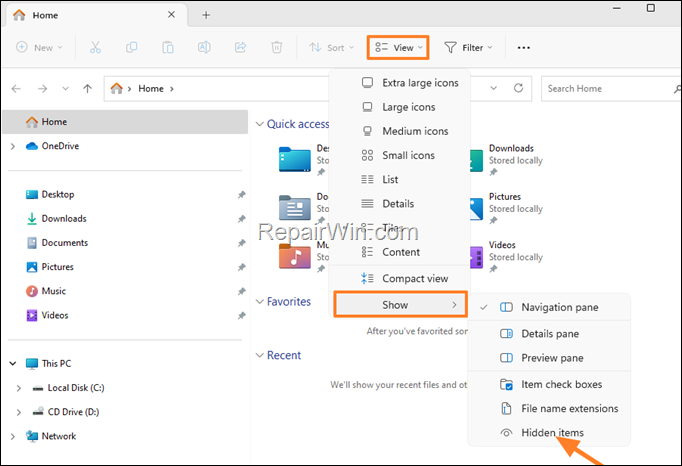This screenshot has width=682, height=466.
Task: Click the Up arrow navigation icon
Action: [88, 89]
